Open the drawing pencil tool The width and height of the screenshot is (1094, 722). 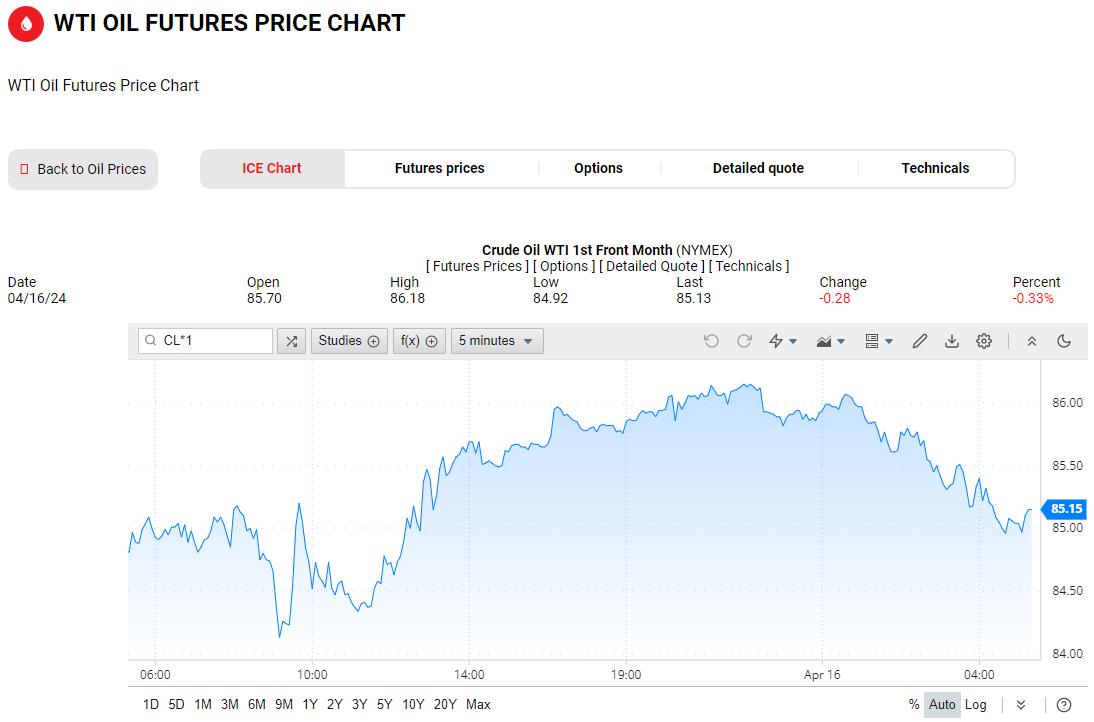[920, 341]
